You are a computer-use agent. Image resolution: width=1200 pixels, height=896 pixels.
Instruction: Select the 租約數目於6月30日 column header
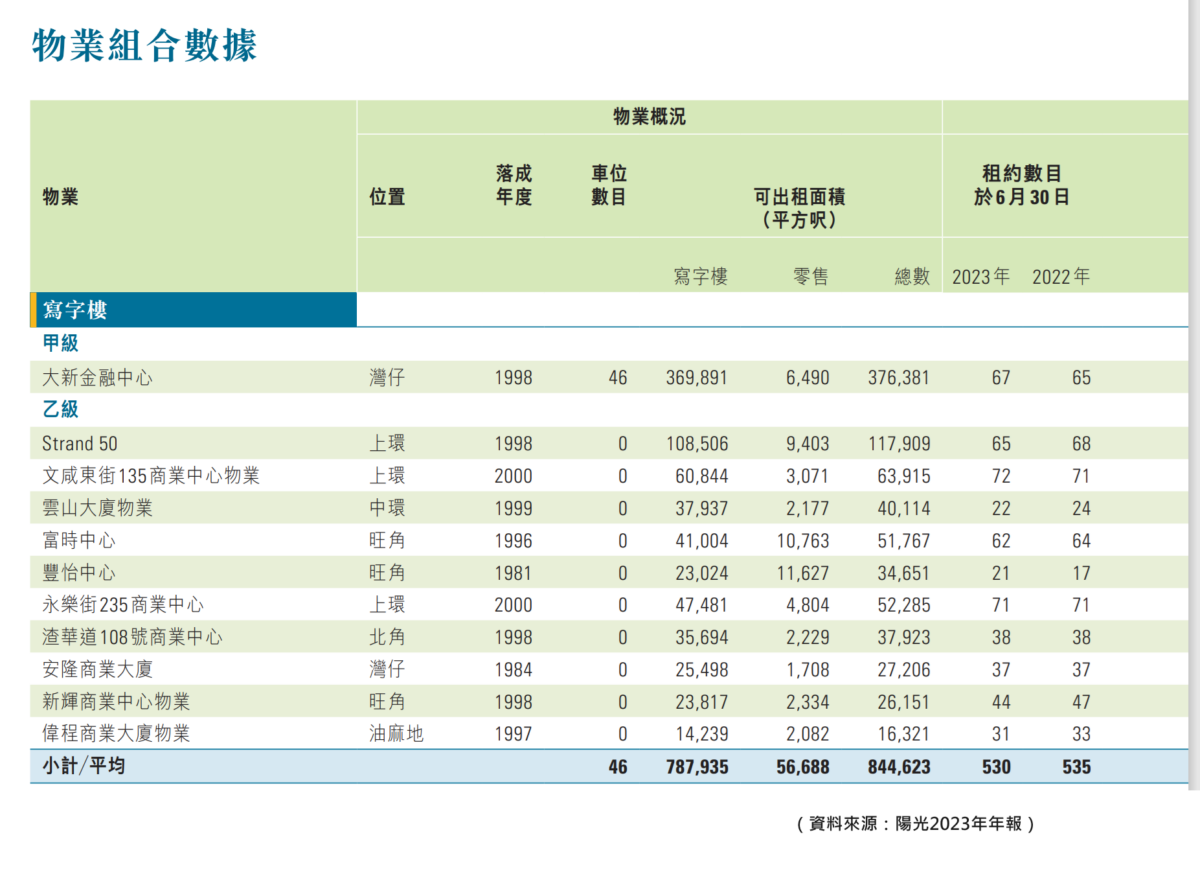(x=1021, y=185)
